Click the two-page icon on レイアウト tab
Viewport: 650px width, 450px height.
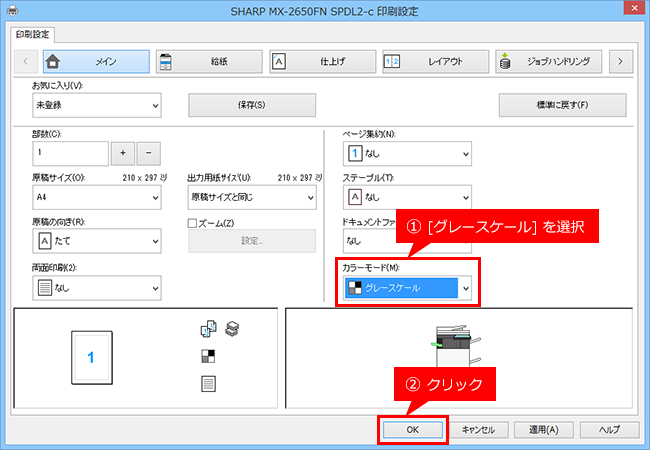[x=392, y=62]
